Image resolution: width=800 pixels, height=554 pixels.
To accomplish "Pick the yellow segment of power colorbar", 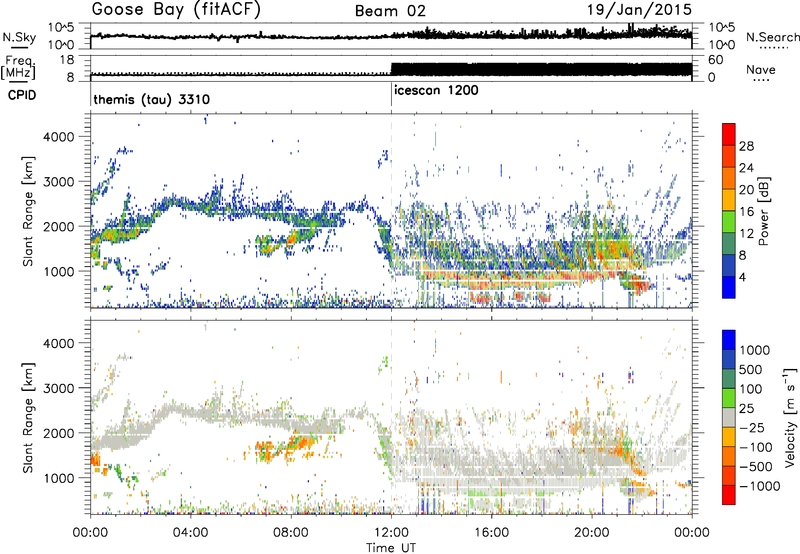I will pyautogui.click(x=729, y=199).
